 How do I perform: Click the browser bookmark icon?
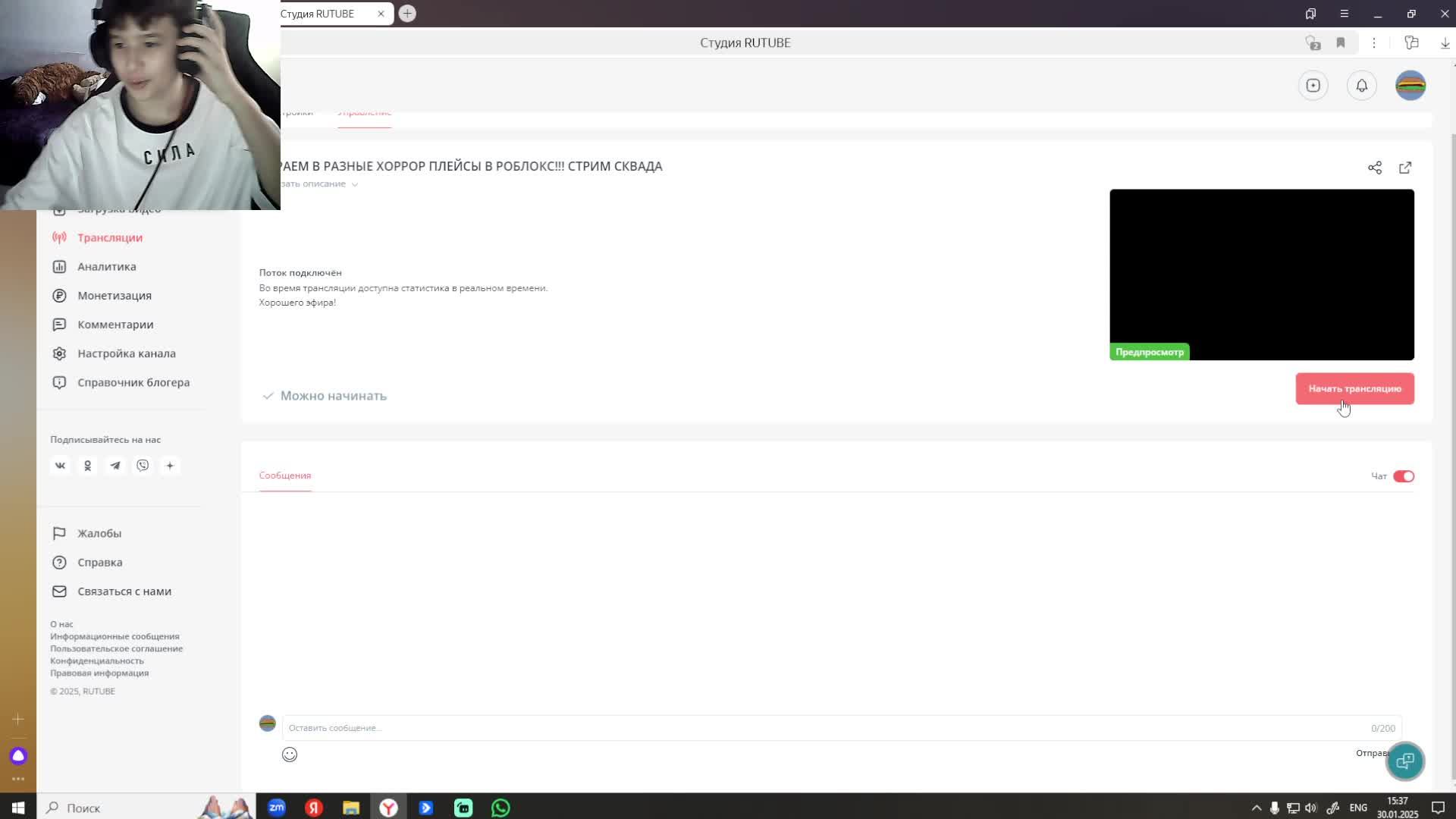tap(1341, 43)
